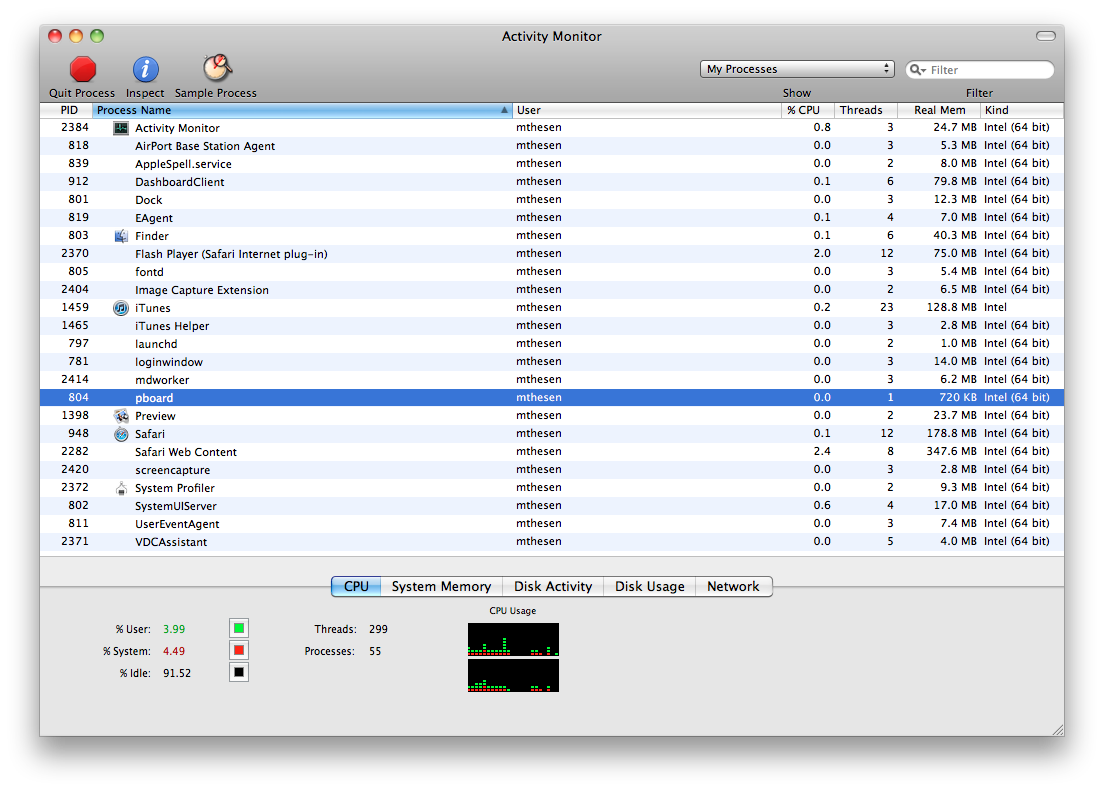Click the Activity Monitor row icon
Screen dimensions: 1104x791
point(121,128)
